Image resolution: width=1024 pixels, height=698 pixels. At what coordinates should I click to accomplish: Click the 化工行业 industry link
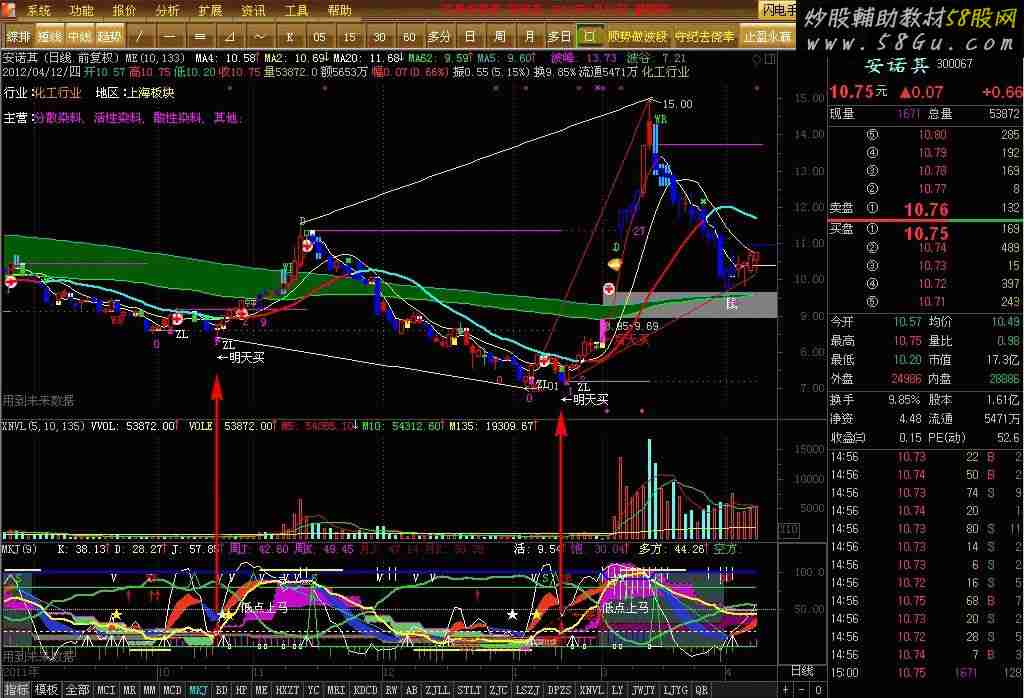click(x=57, y=93)
